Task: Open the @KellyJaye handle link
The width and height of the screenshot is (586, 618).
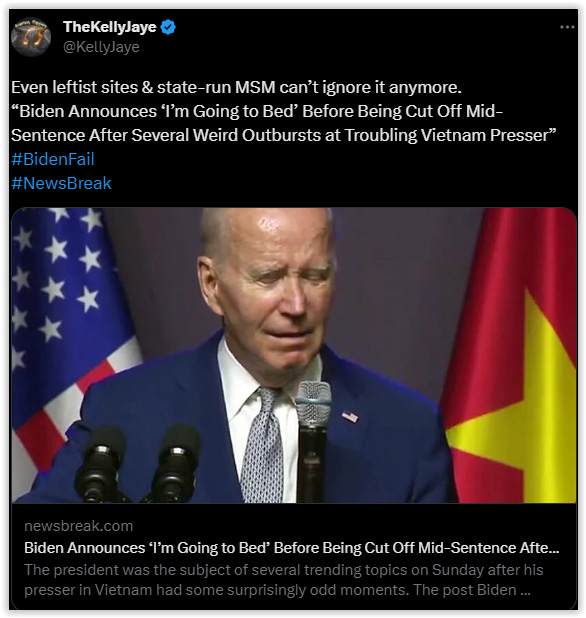Action: click(x=101, y=47)
